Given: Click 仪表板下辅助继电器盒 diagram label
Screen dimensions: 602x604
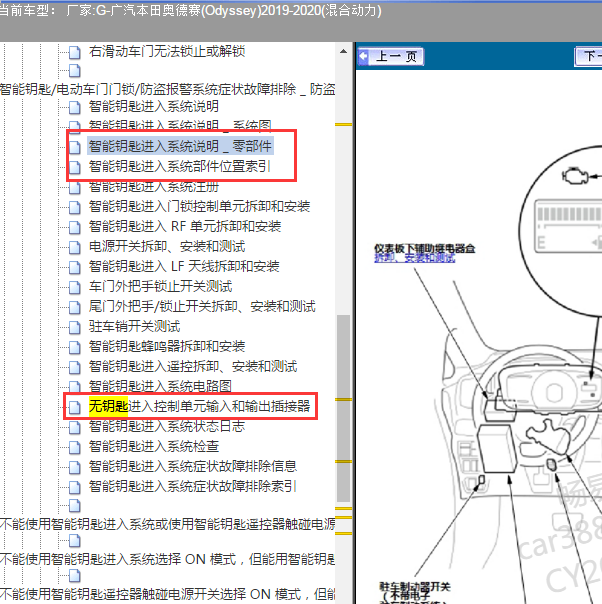Looking at the screenshot, I should tap(424, 248).
